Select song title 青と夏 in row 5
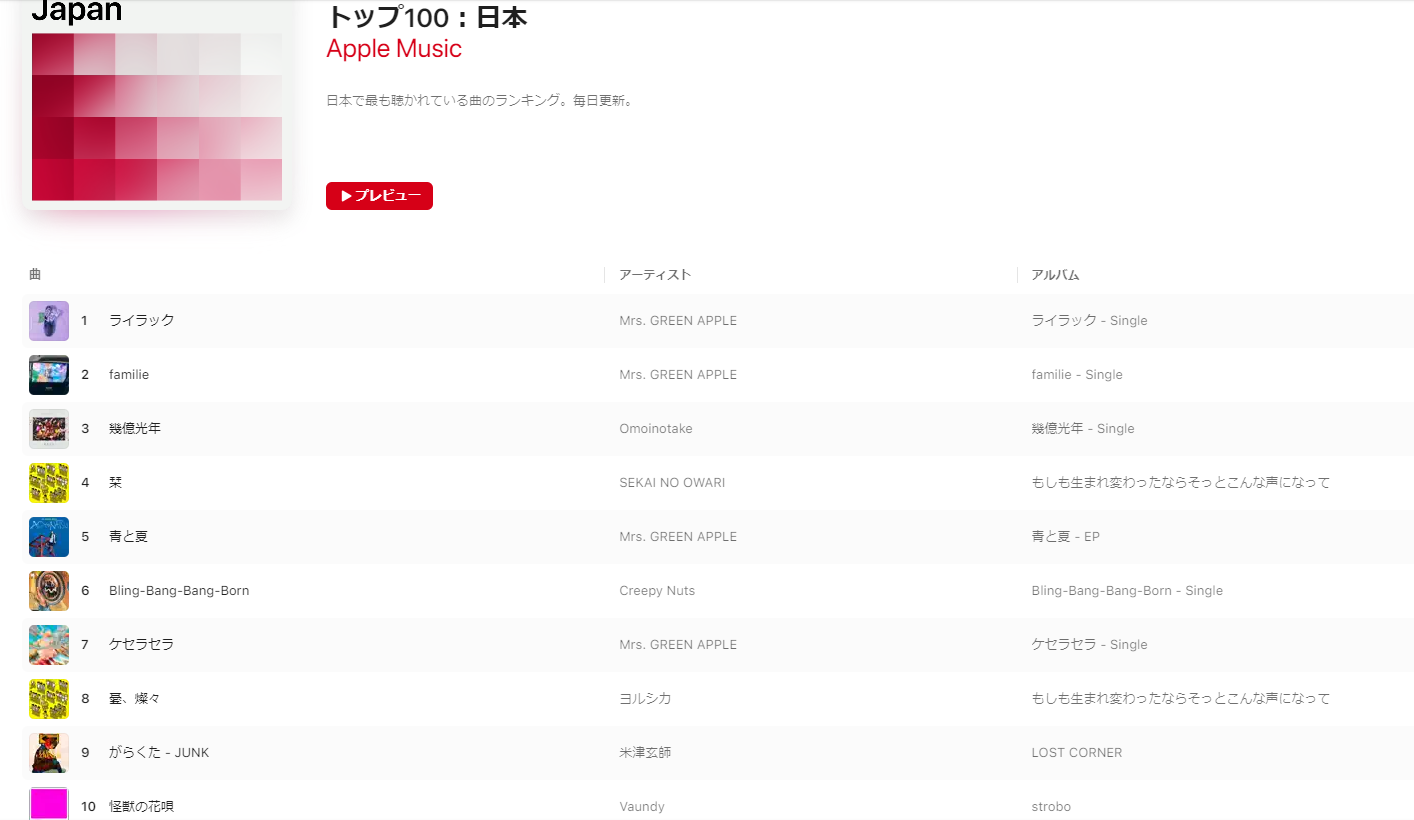This screenshot has width=1414, height=820. pyautogui.click(x=128, y=536)
